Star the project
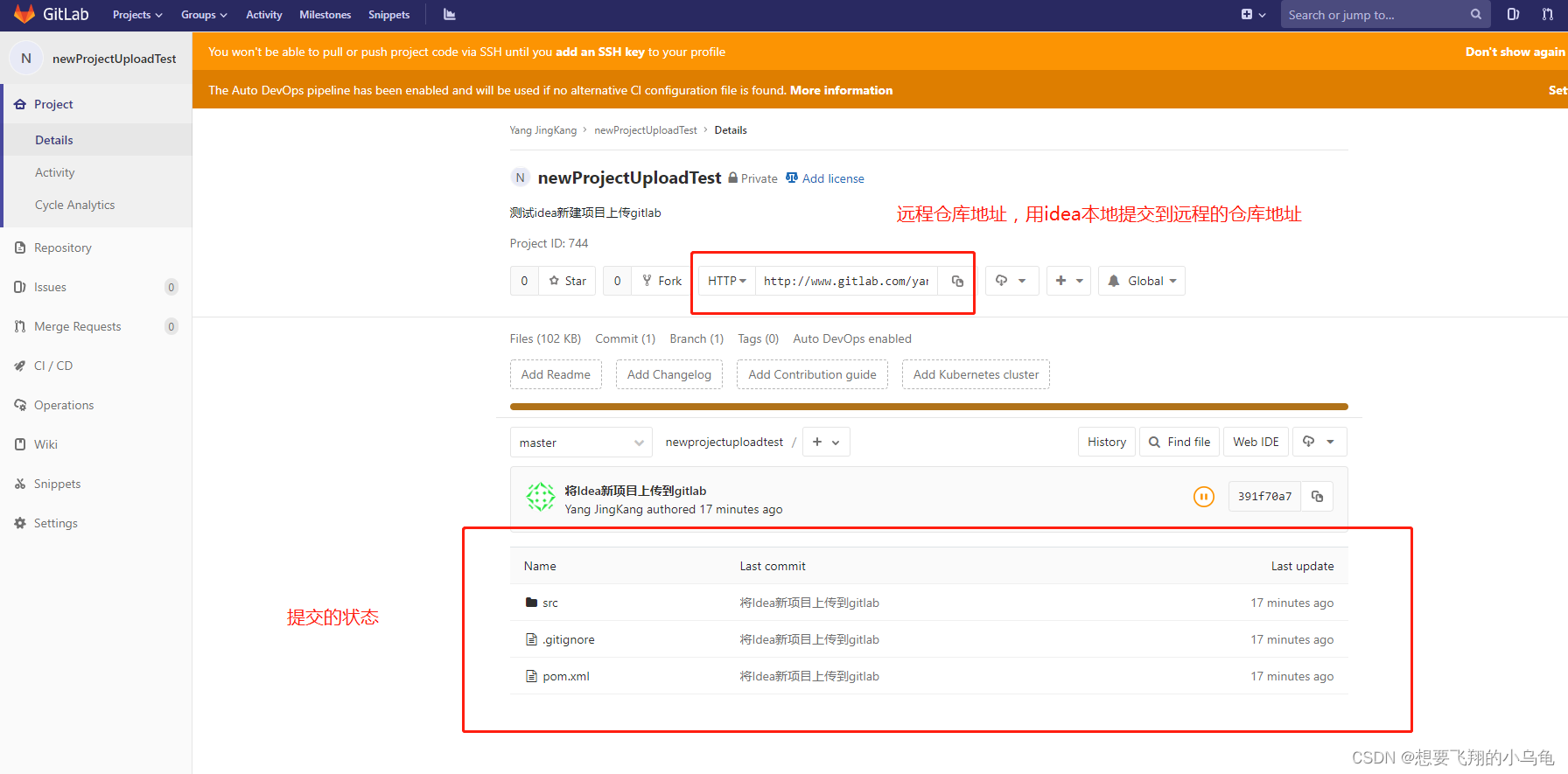 (x=567, y=281)
